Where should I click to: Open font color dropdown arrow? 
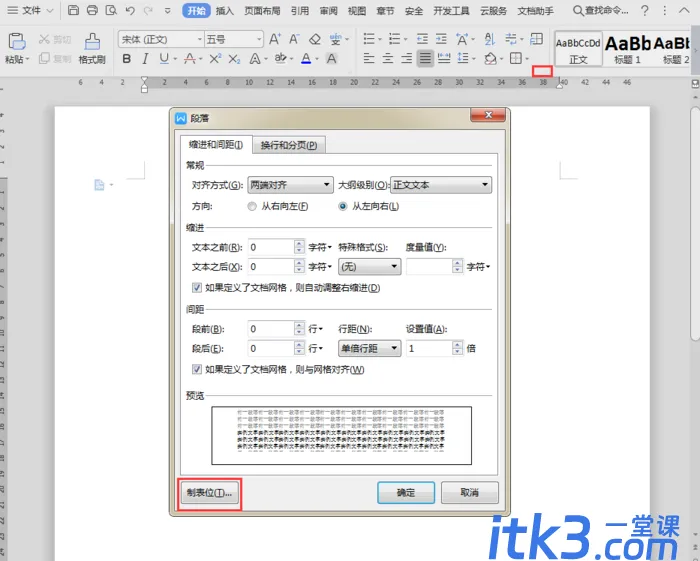click(x=317, y=59)
